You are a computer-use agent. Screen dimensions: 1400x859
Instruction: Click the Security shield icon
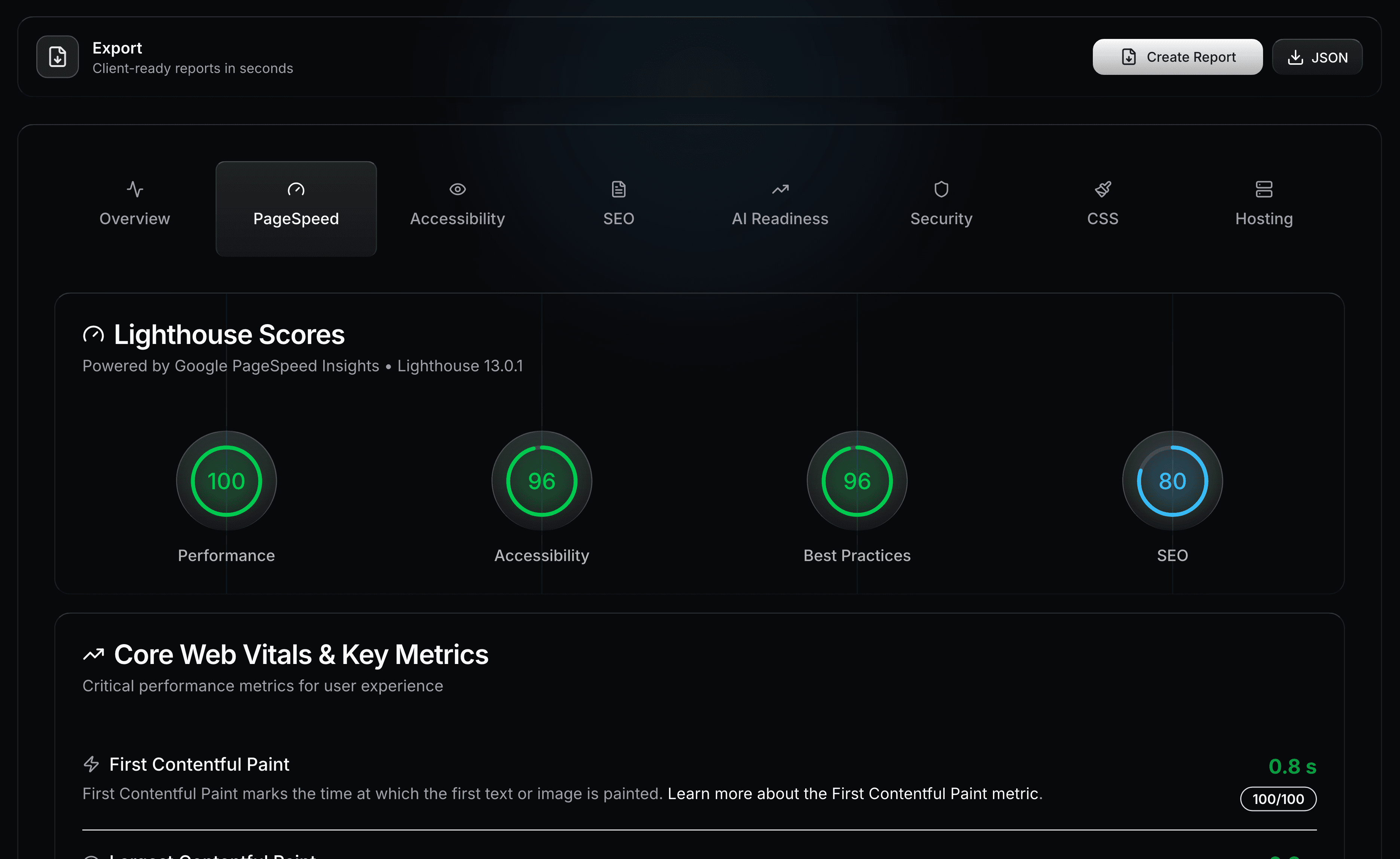click(941, 189)
